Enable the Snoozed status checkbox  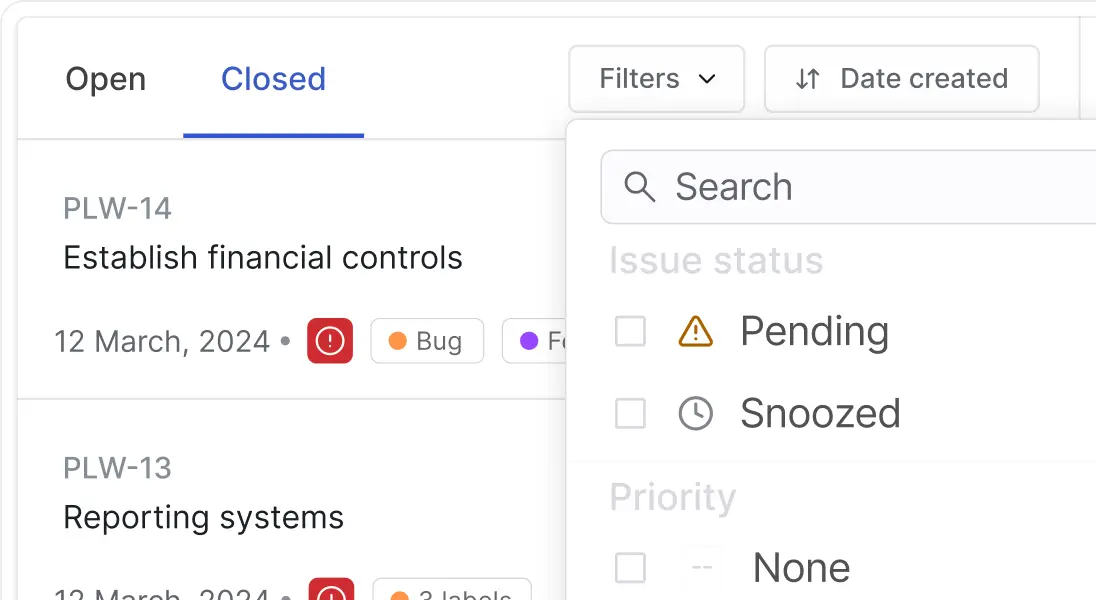(630, 414)
